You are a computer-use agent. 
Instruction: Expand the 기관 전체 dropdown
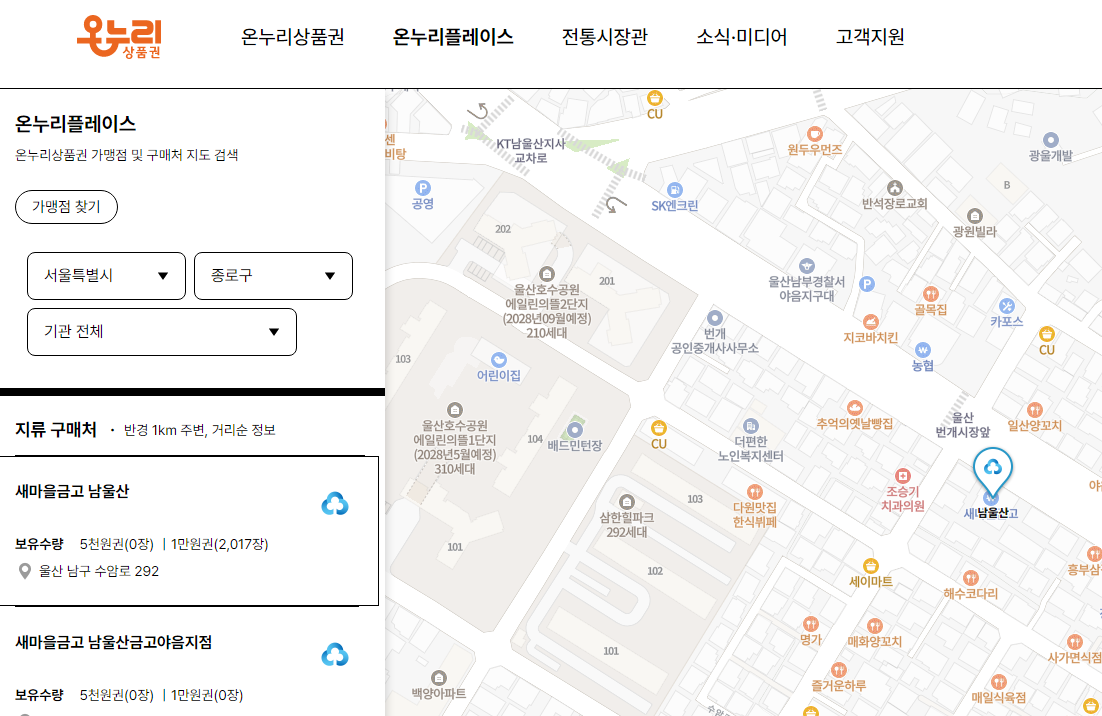(162, 332)
